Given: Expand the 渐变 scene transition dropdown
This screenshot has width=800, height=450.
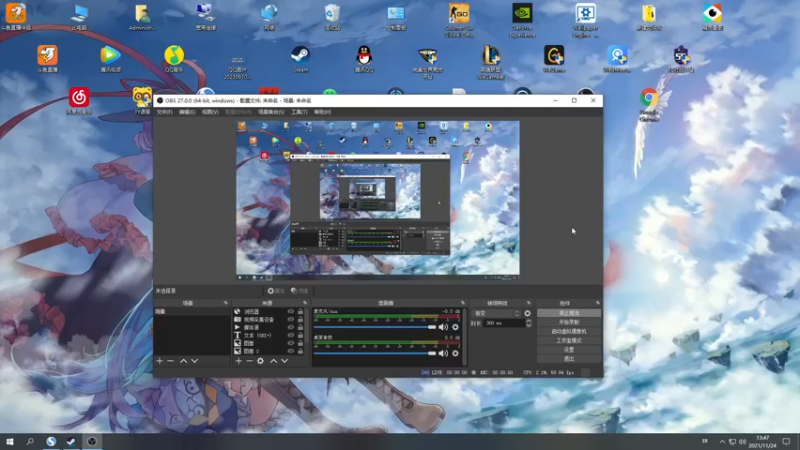Looking at the screenshot, I should click(x=497, y=313).
